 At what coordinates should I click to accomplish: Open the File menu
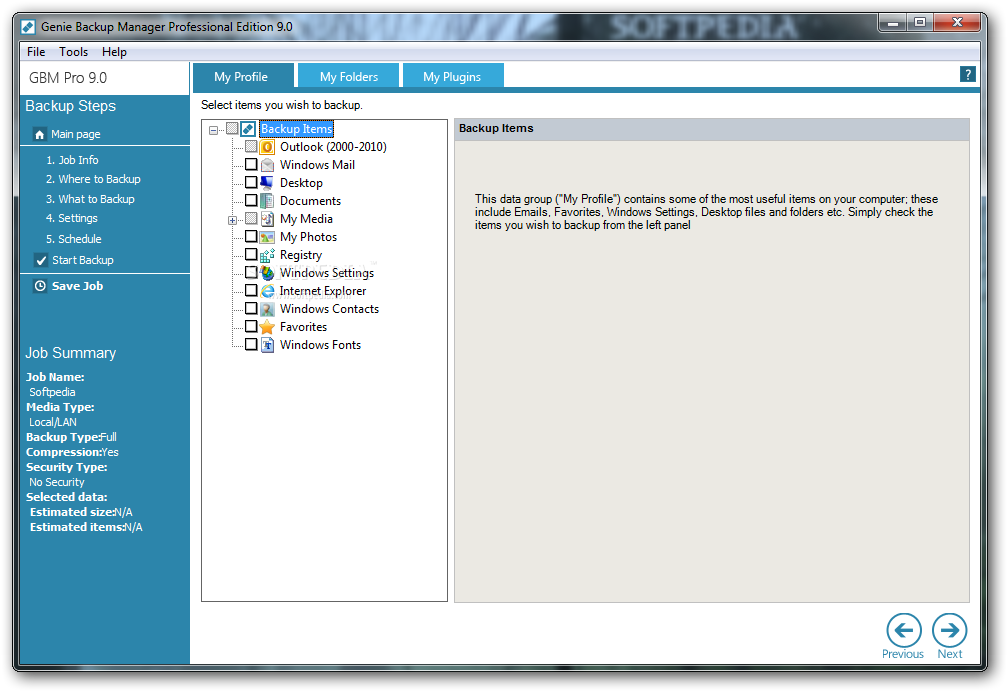pyautogui.click(x=36, y=51)
